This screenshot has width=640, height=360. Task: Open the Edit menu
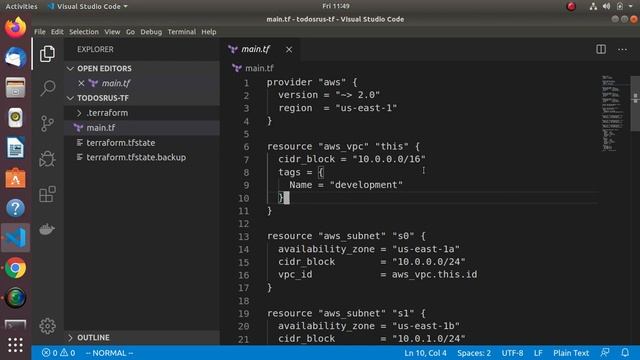point(57,32)
